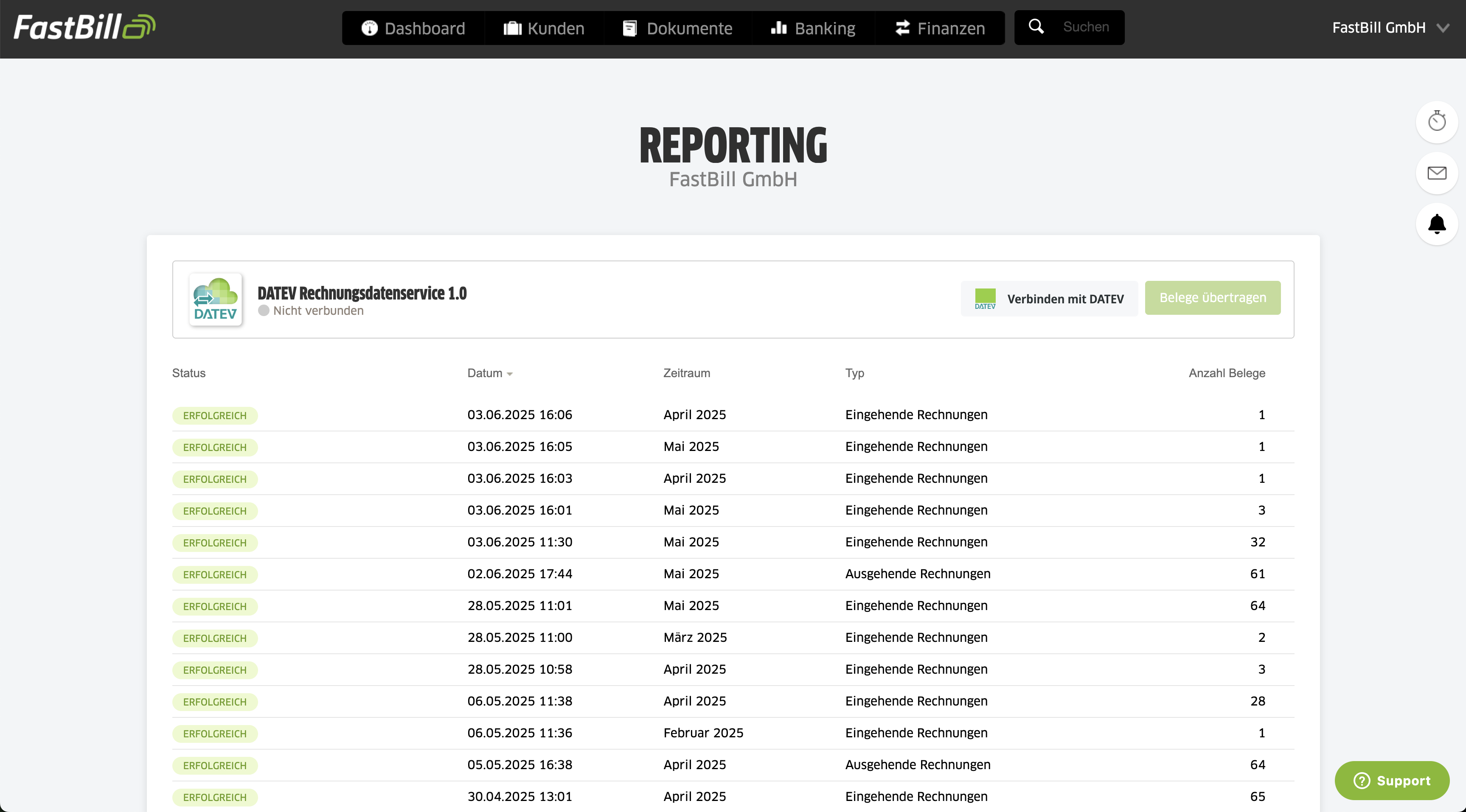The width and height of the screenshot is (1466, 812).
Task: Select date 05.05.2025 16:38
Action: pyautogui.click(x=520, y=765)
